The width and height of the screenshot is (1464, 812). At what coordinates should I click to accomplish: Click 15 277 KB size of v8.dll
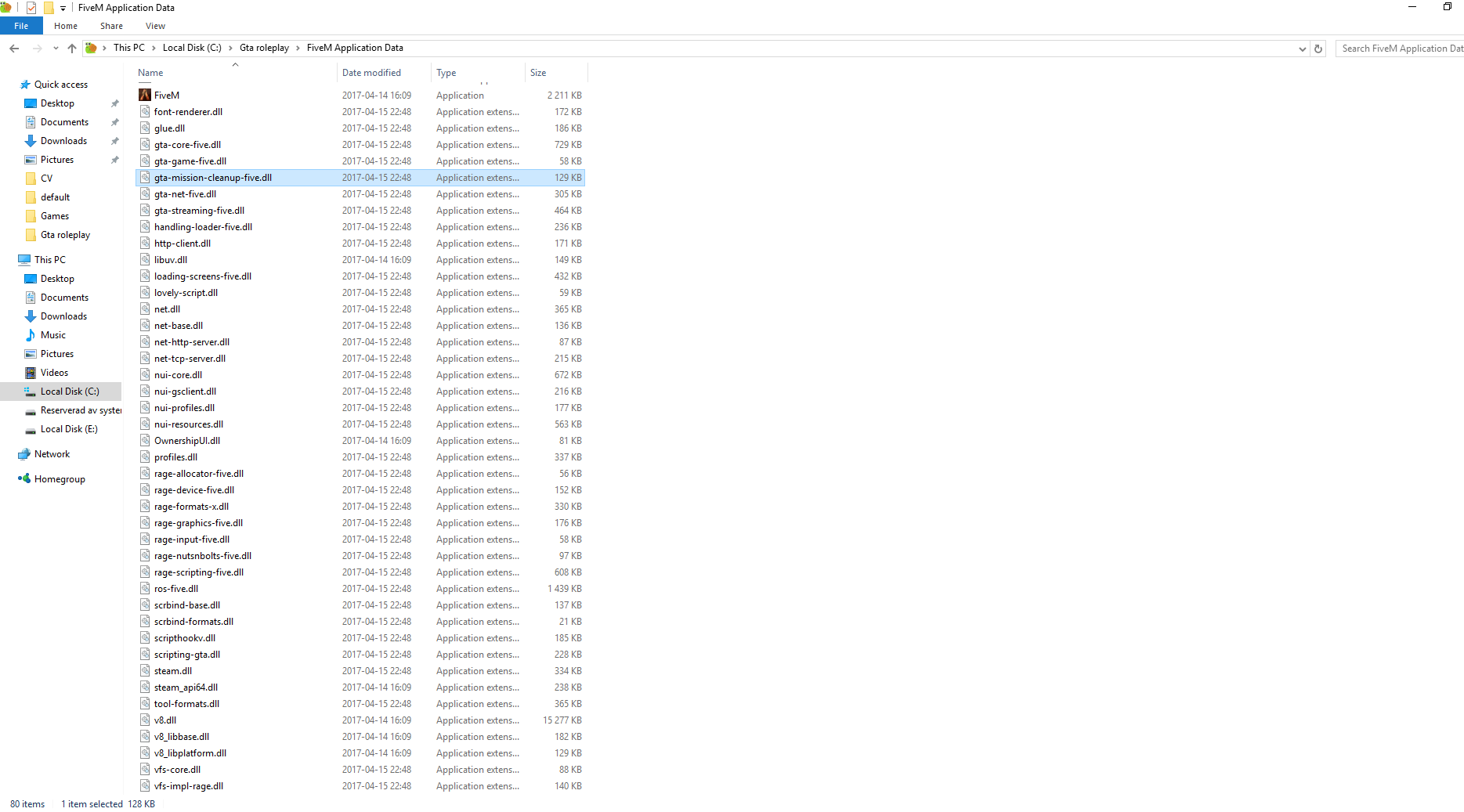pos(562,720)
